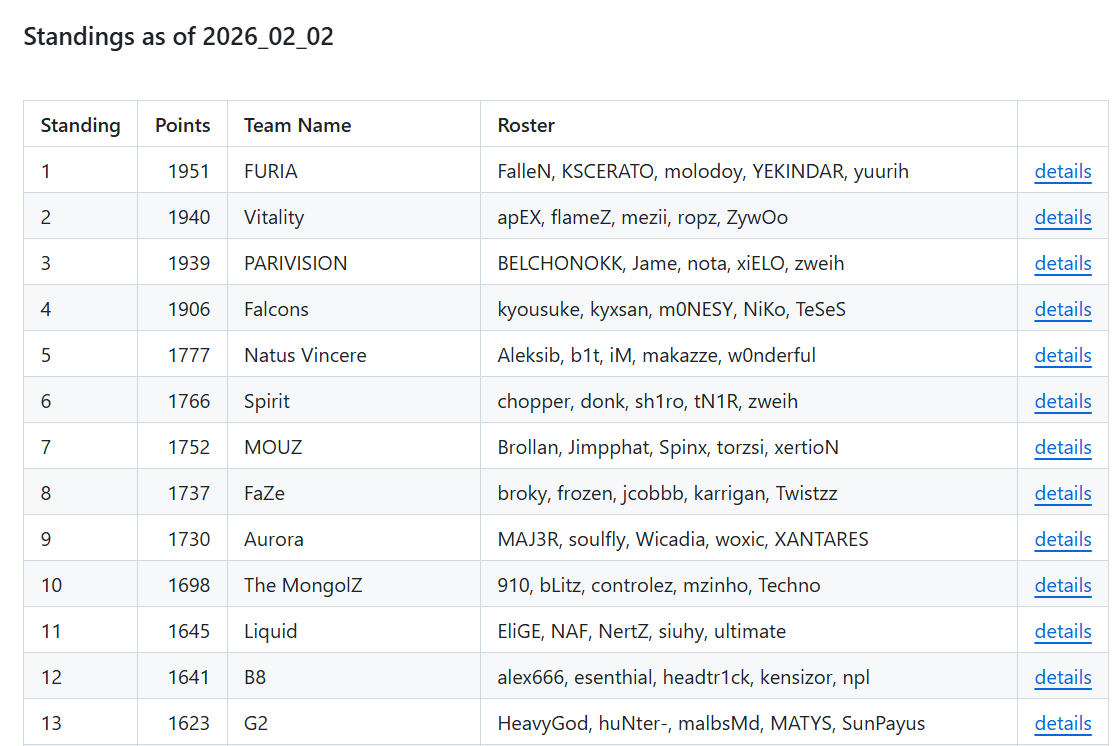1112x746 pixels.
Task: Open details link for Liquid
Action: pyautogui.click(x=1062, y=632)
